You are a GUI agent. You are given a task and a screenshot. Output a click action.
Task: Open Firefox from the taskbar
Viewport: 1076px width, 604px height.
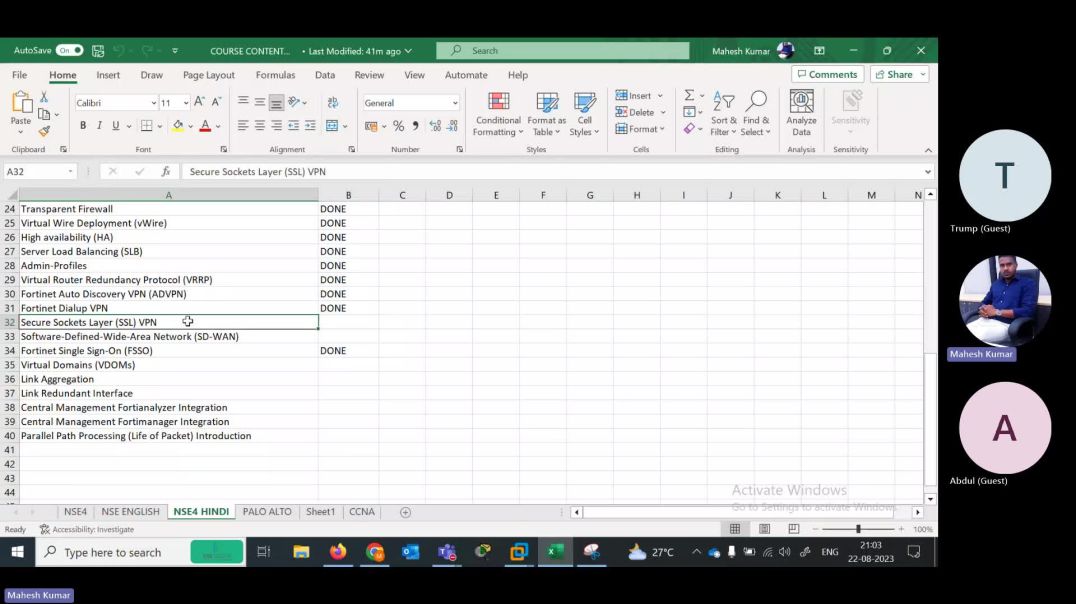(338, 552)
